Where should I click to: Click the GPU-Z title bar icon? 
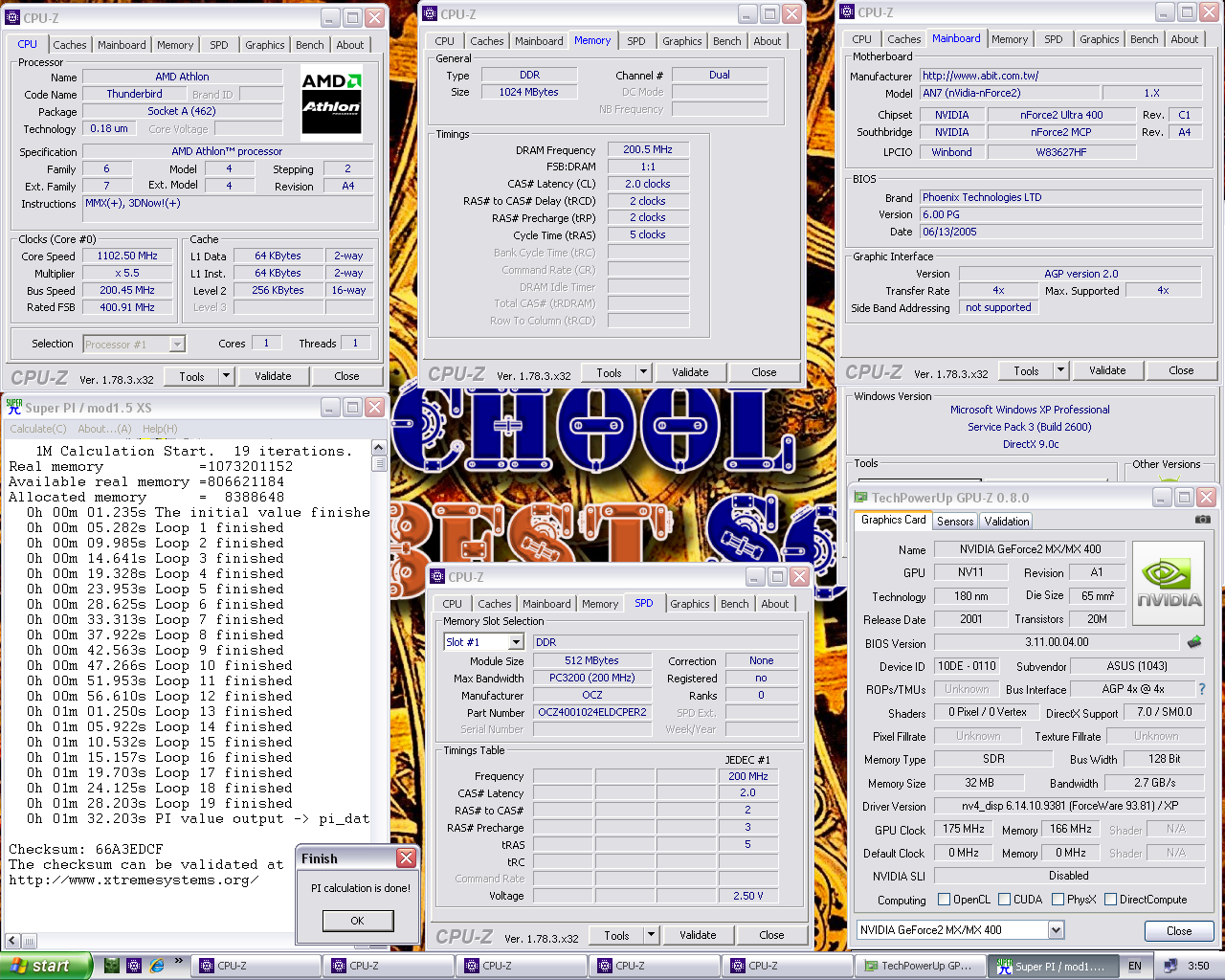click(x=860, y=498)
